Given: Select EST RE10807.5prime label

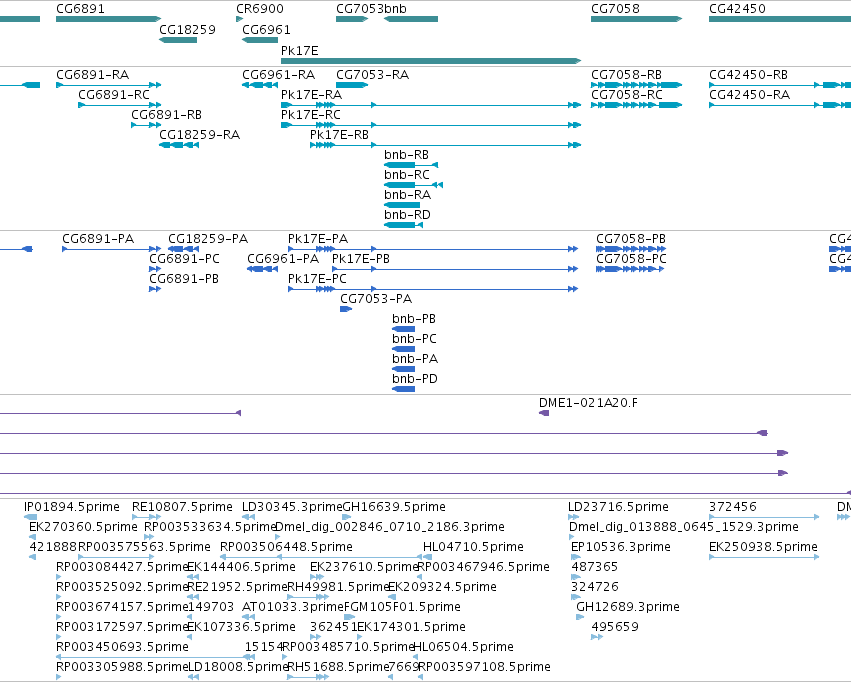Looking at the screenshot, I should point(182,507).
